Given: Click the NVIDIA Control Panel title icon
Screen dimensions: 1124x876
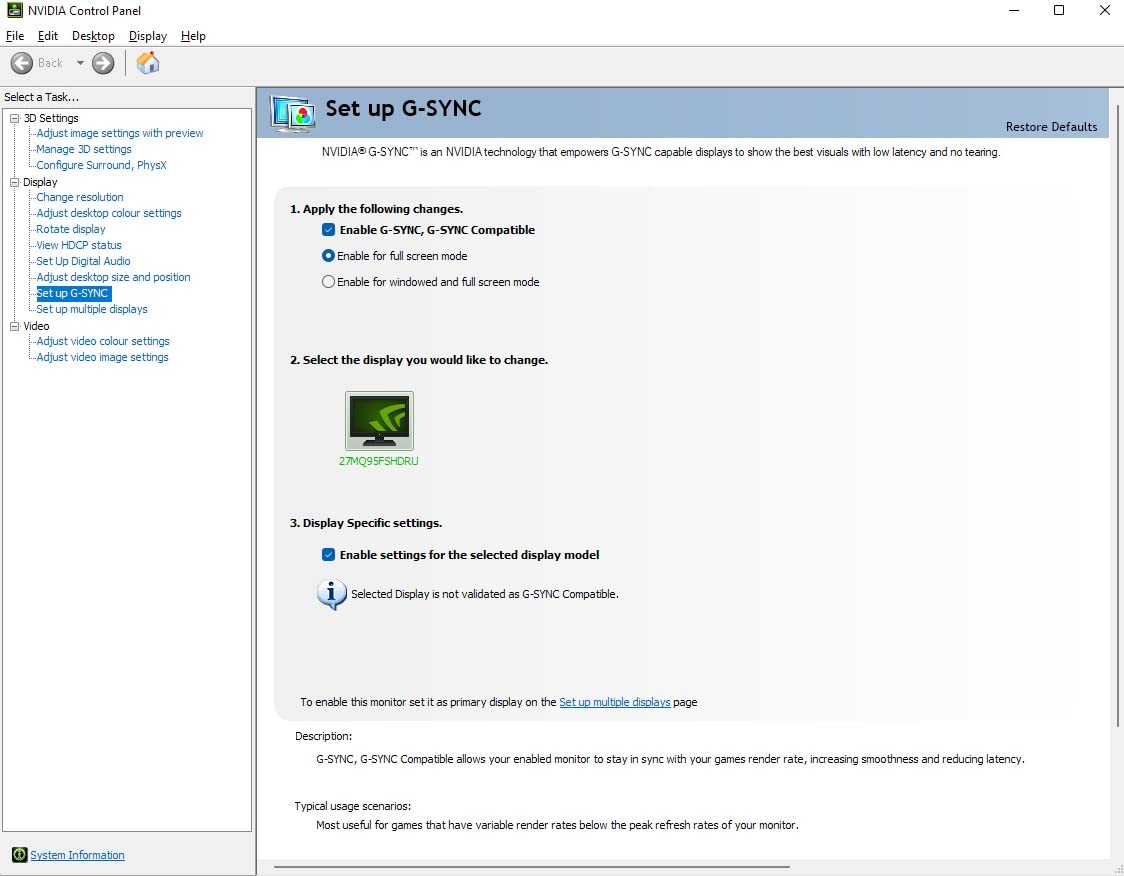Looking at the screenshot, I should (14, 10).
